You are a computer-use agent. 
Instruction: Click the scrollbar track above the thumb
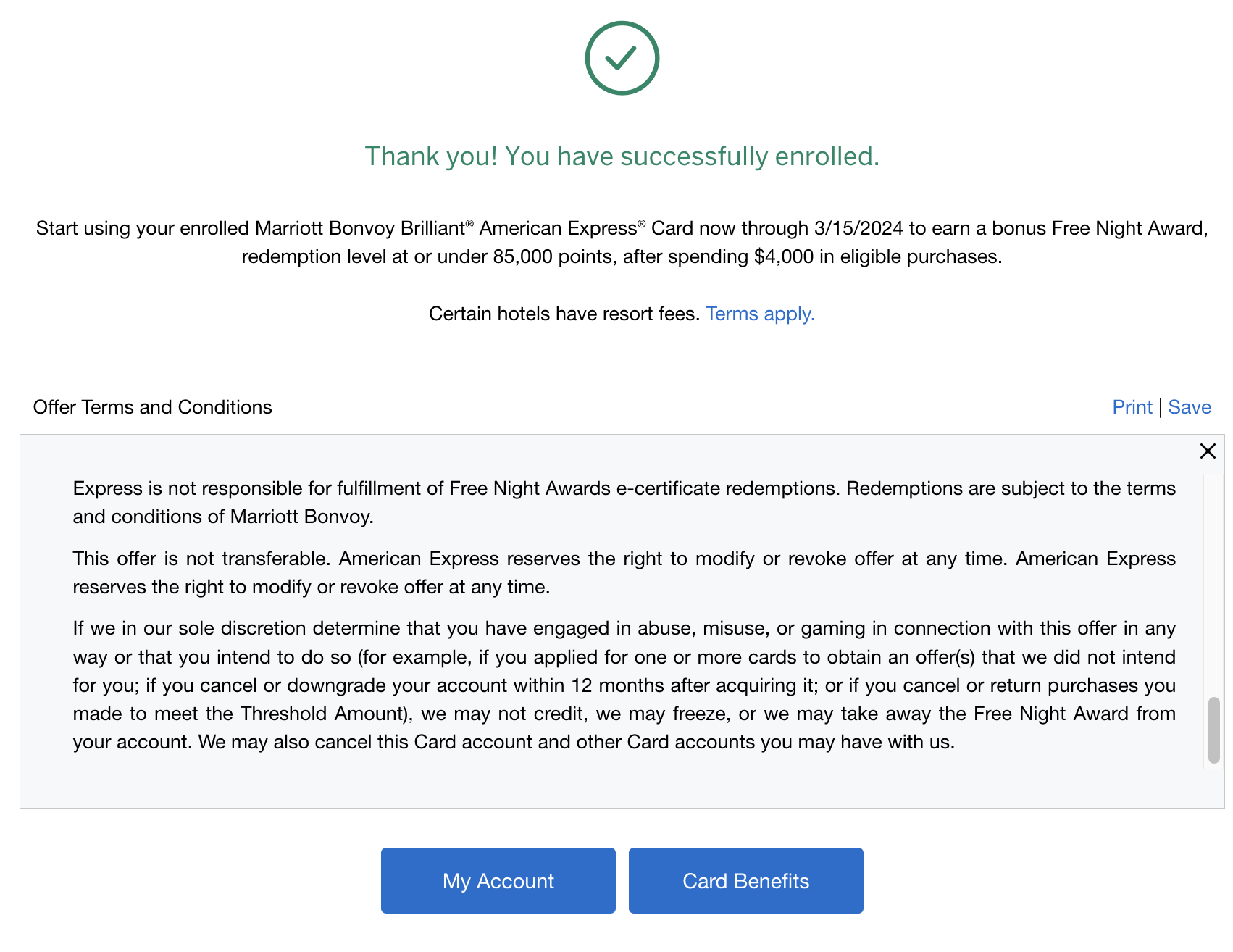point(1213,580)
